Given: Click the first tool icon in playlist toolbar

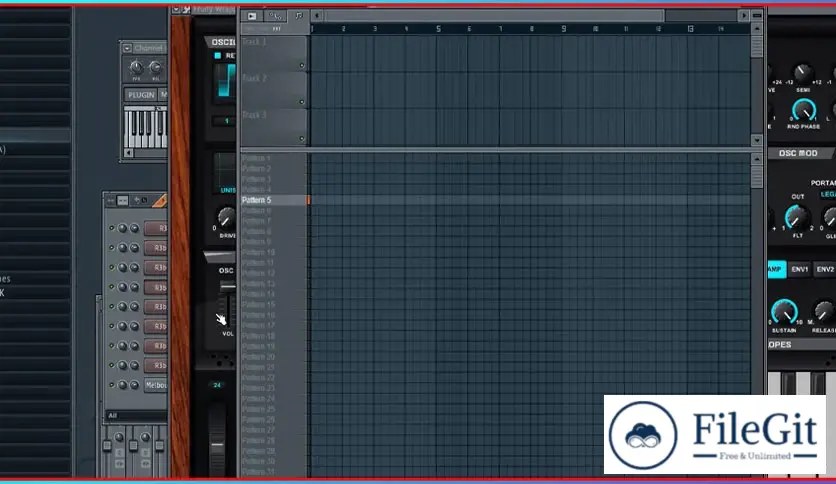Looking at the screenshot, I should point(252,16).
